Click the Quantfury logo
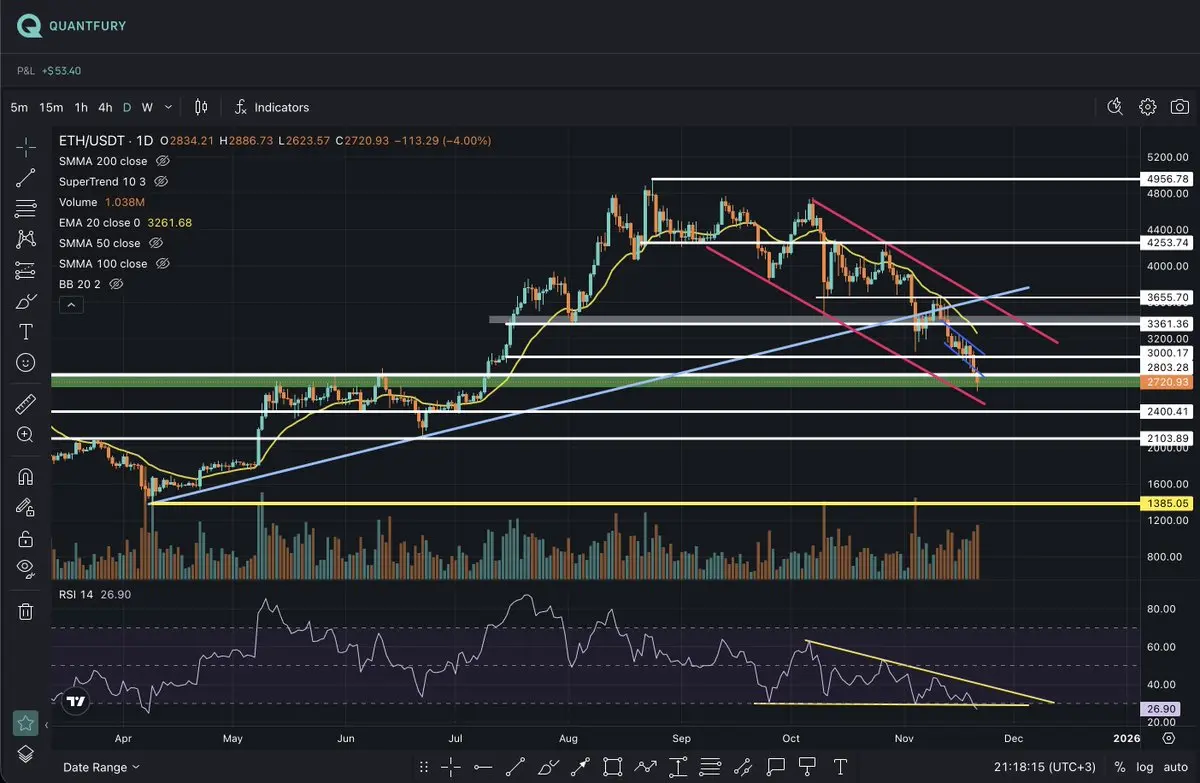The image size is (1200, 783). tap(72, 26)
